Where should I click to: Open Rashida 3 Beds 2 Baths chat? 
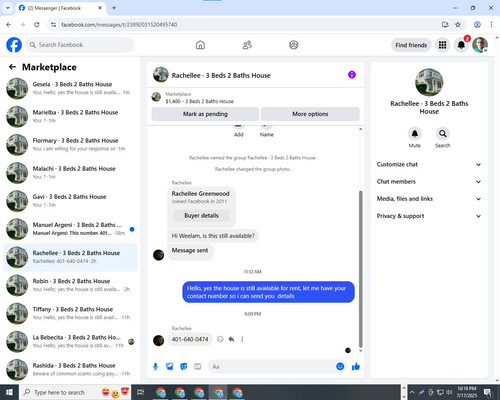[x=70, y=369]
